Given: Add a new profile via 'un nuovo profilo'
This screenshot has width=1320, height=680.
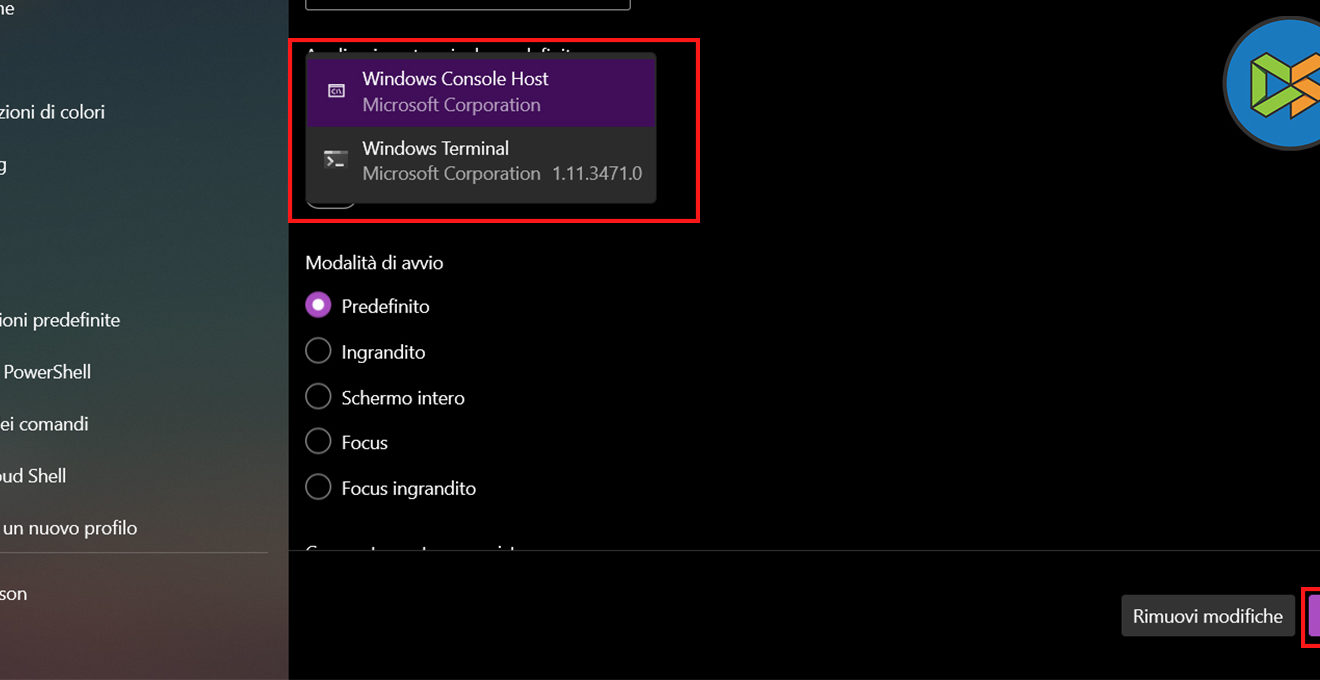Looking at the screenshot, I should 70,528.
